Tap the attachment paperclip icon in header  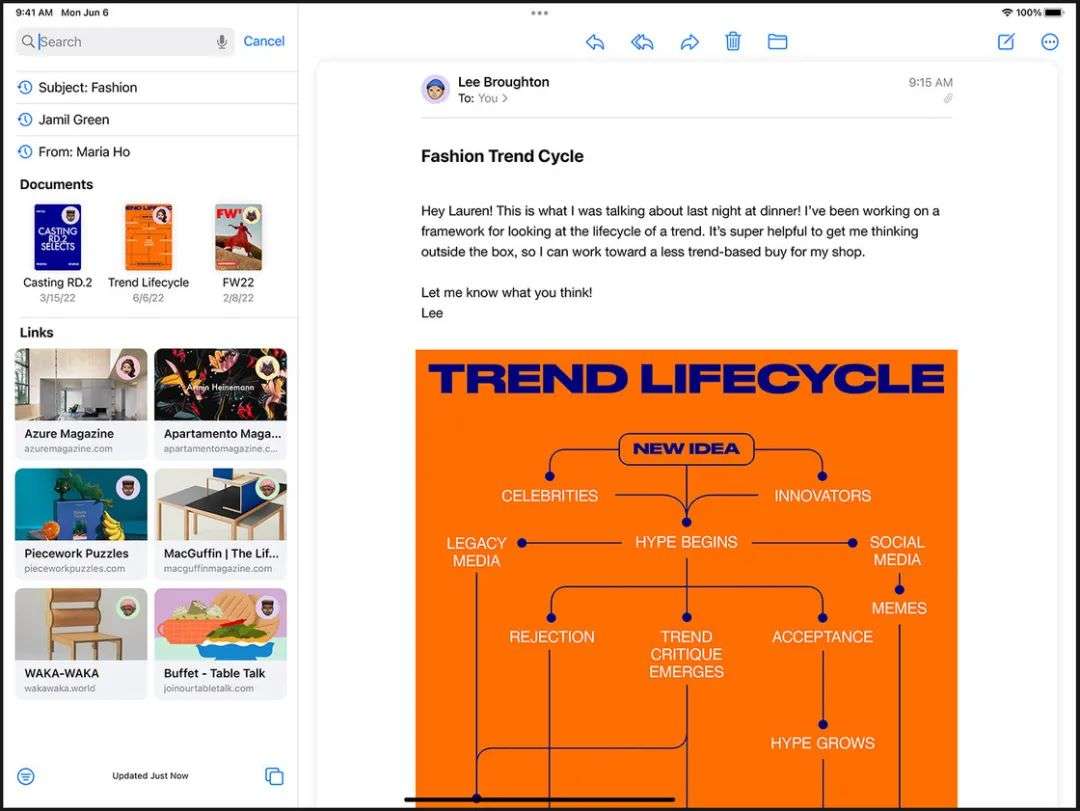pos(948,99)
